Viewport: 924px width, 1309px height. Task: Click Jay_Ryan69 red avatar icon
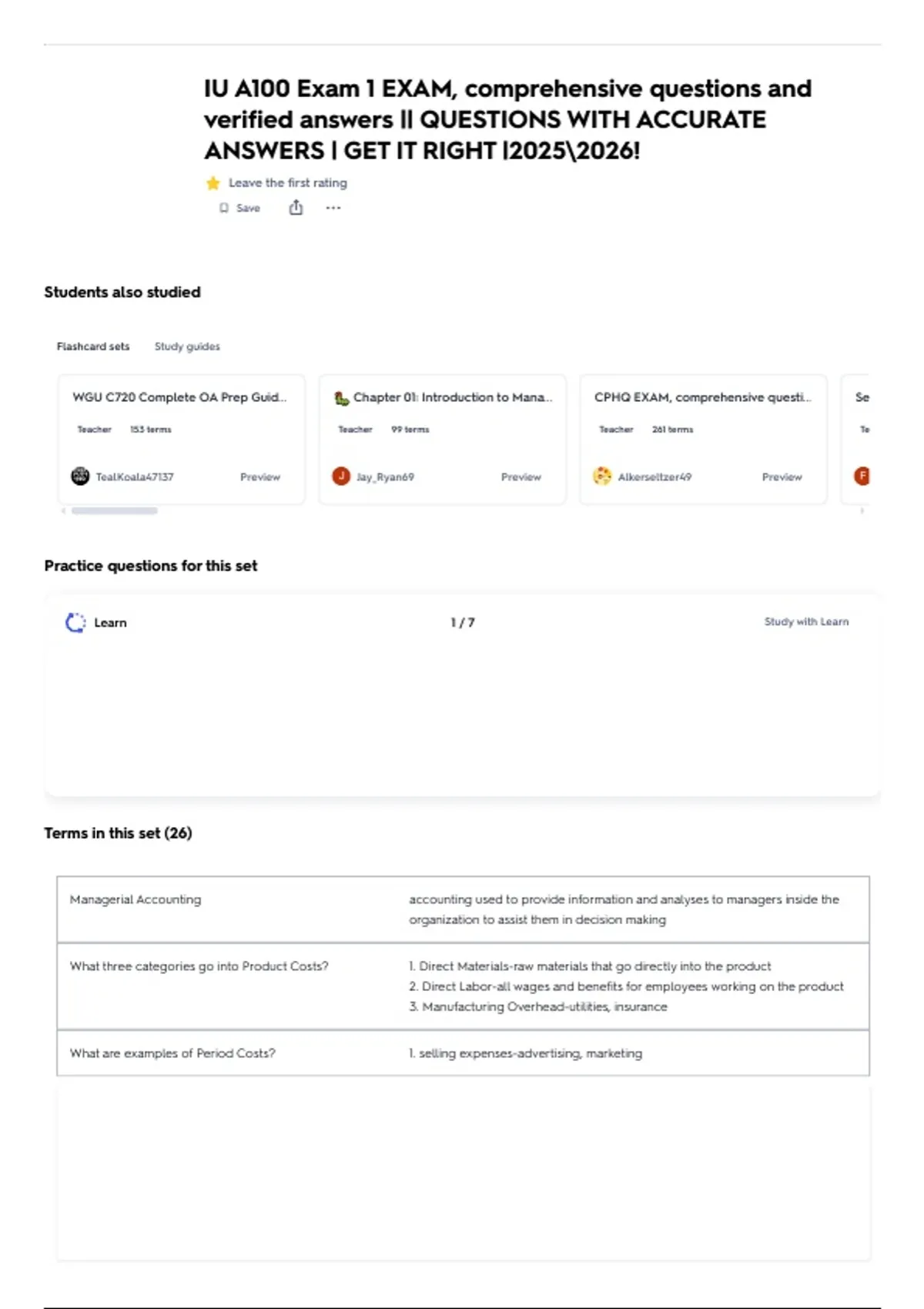[341, 476]
